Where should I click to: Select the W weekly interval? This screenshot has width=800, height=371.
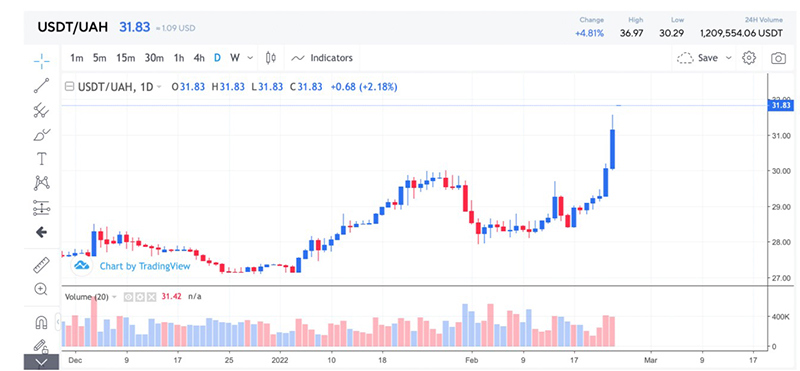tap(235, 58)
